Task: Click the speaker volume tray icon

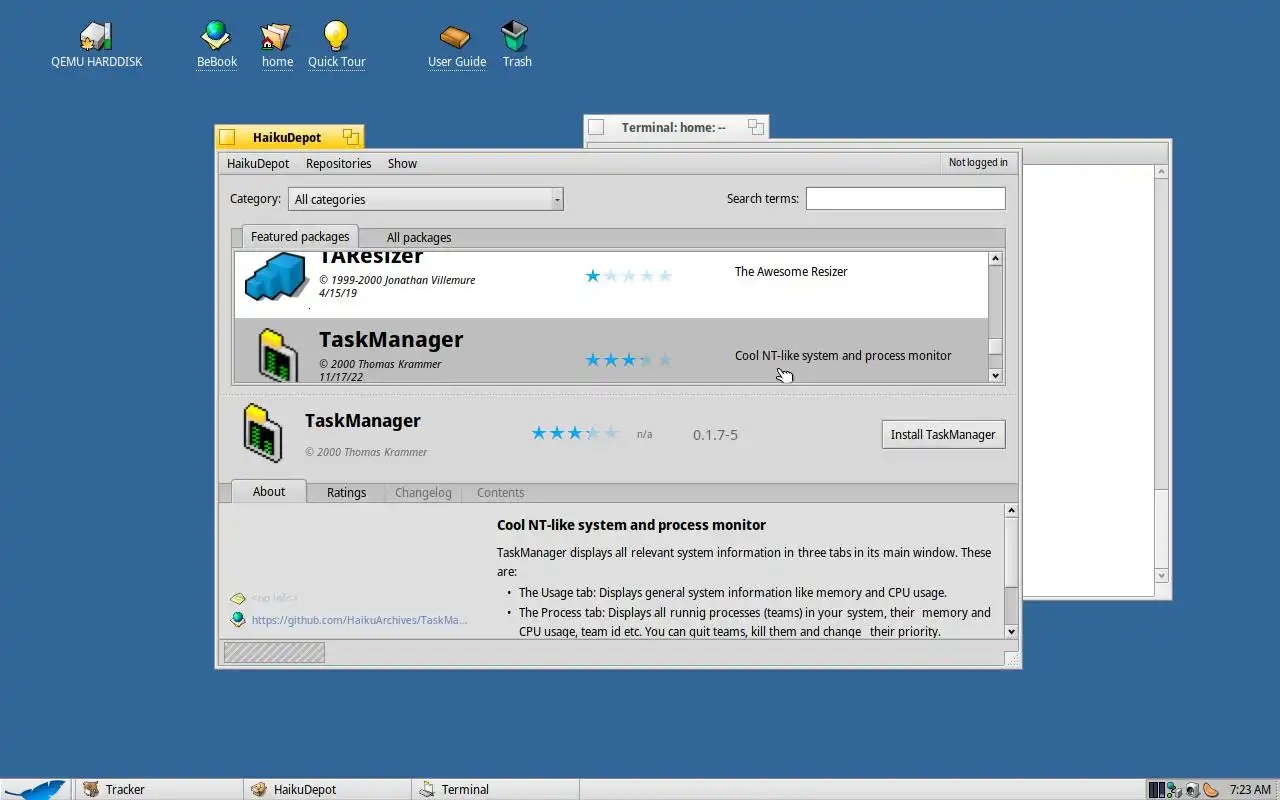Action: (1192, 789)
